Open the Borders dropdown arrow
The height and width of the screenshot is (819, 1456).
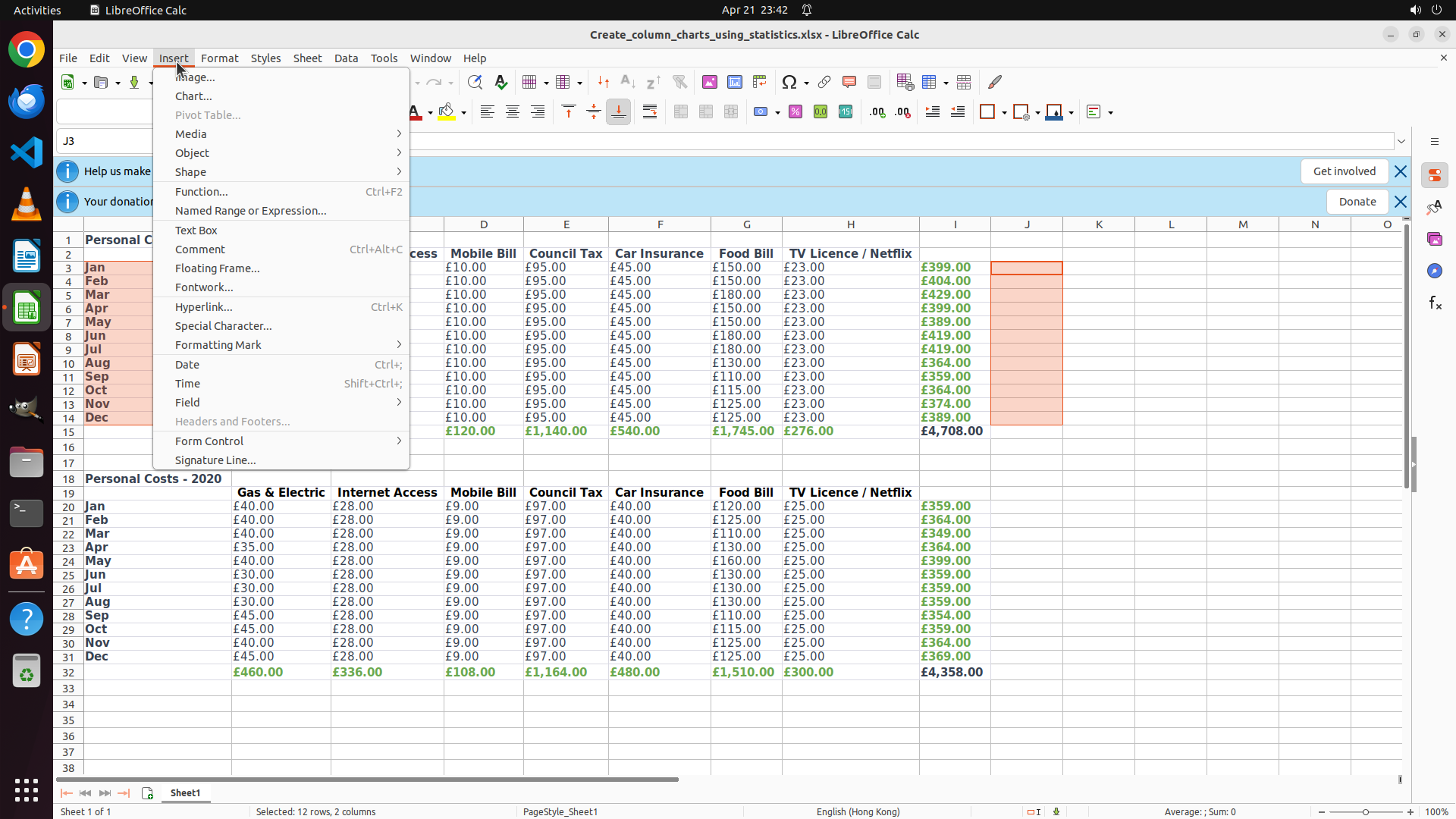point(1004,113)
